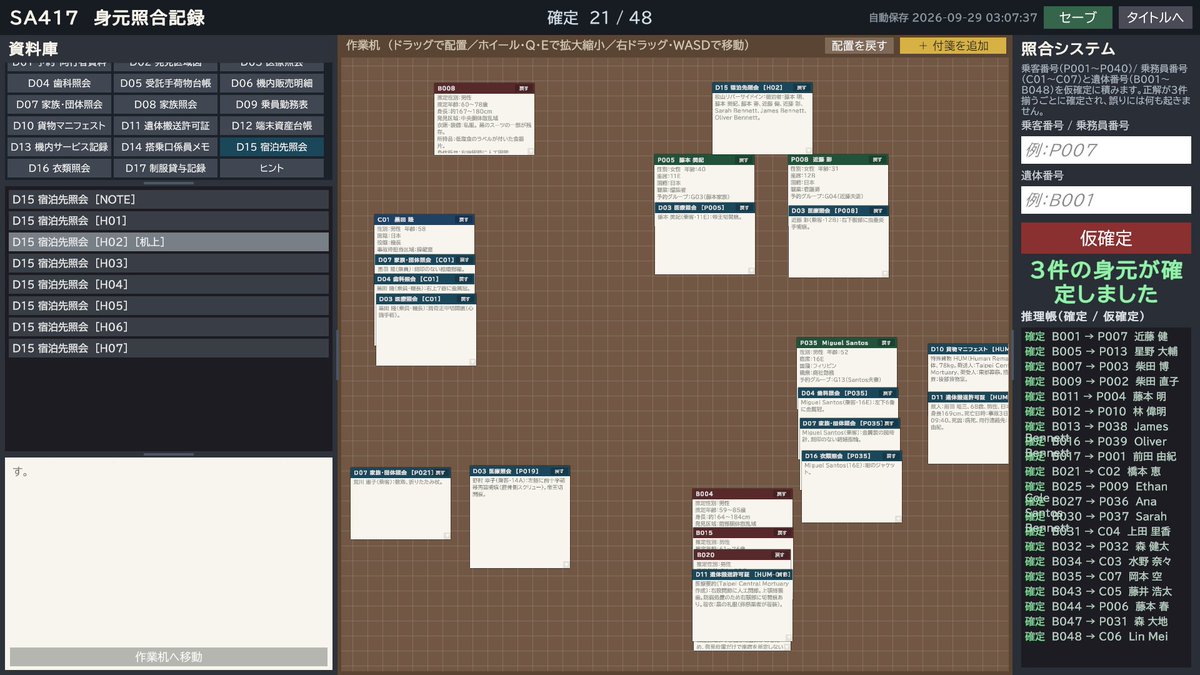The width and height of the screenshot is (1200, 675).
Task: Switch to D09 乗員勤務表 category
Action: point(271,105)
